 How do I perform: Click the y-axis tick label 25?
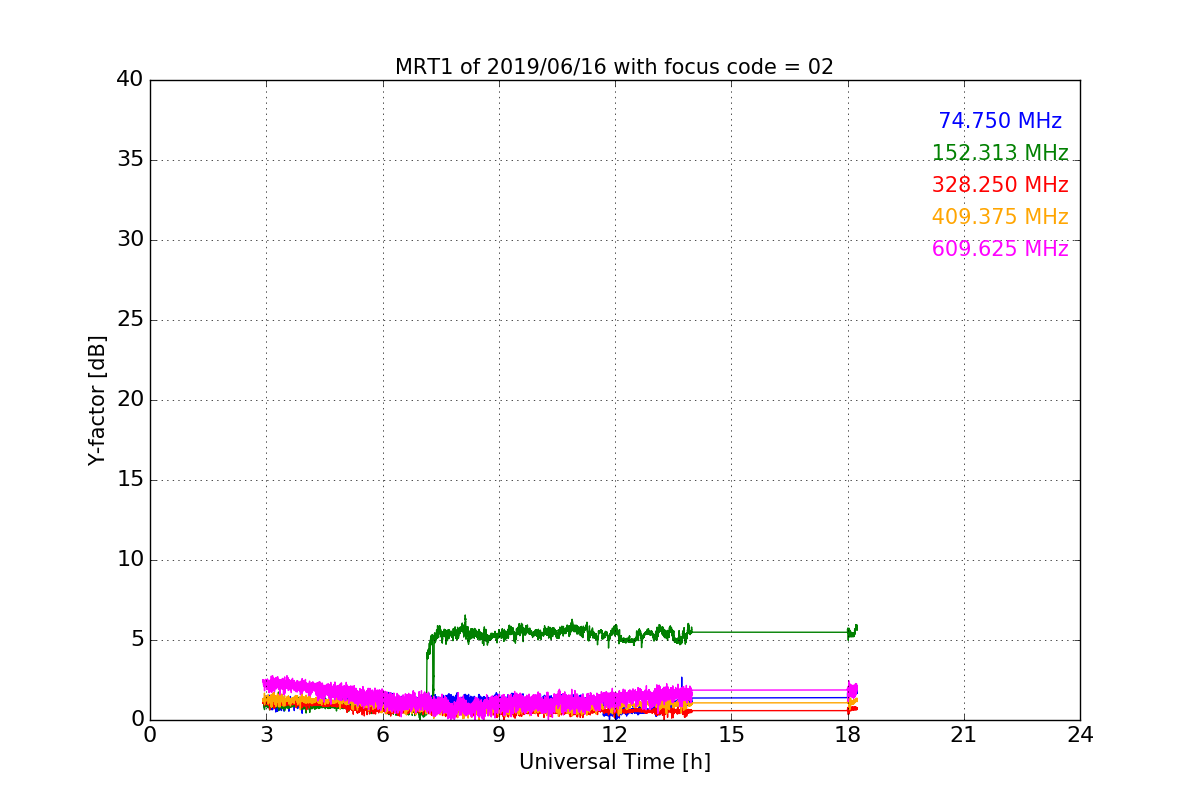130,320
